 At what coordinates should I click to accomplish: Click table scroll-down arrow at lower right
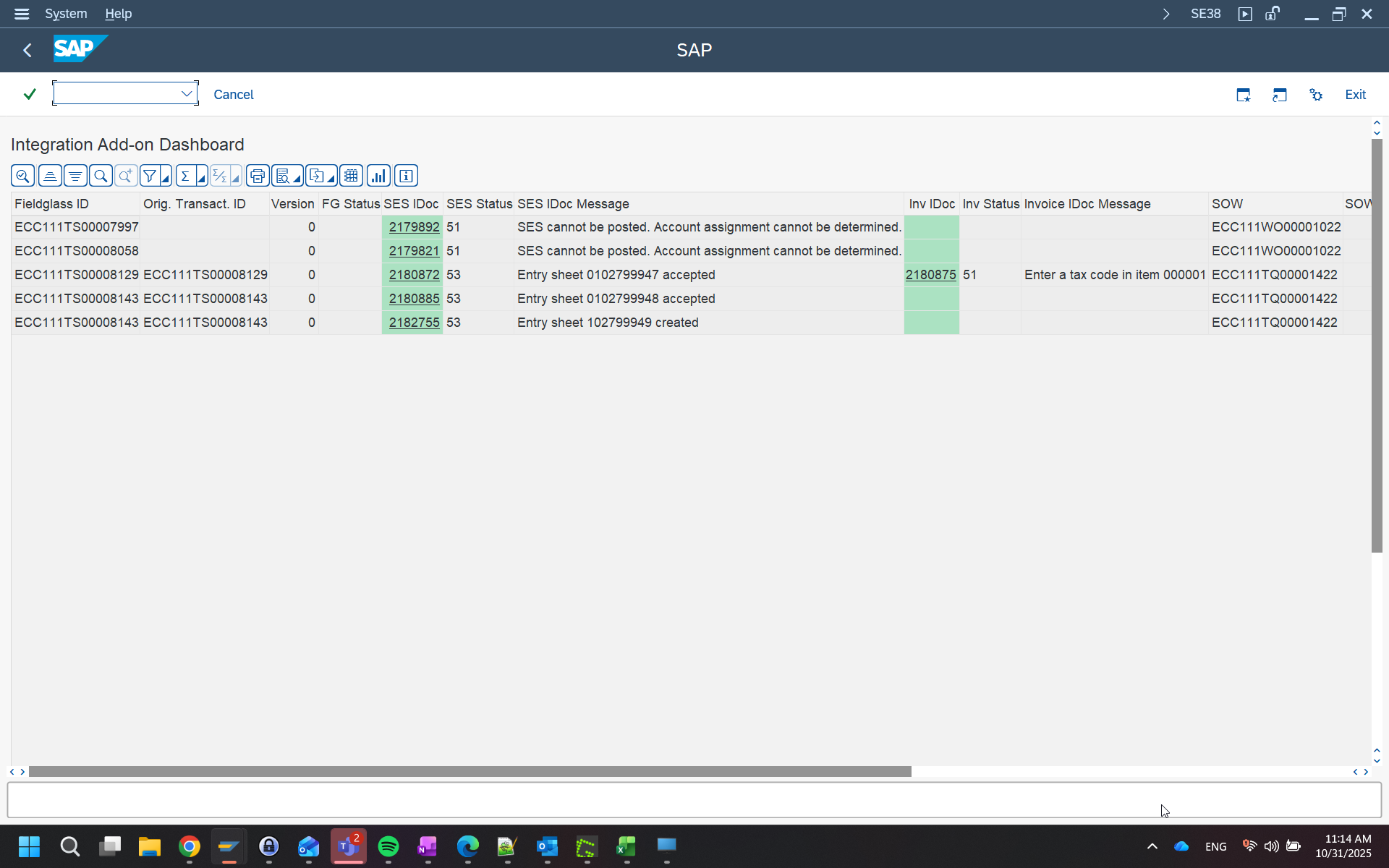coord(1377,761)
